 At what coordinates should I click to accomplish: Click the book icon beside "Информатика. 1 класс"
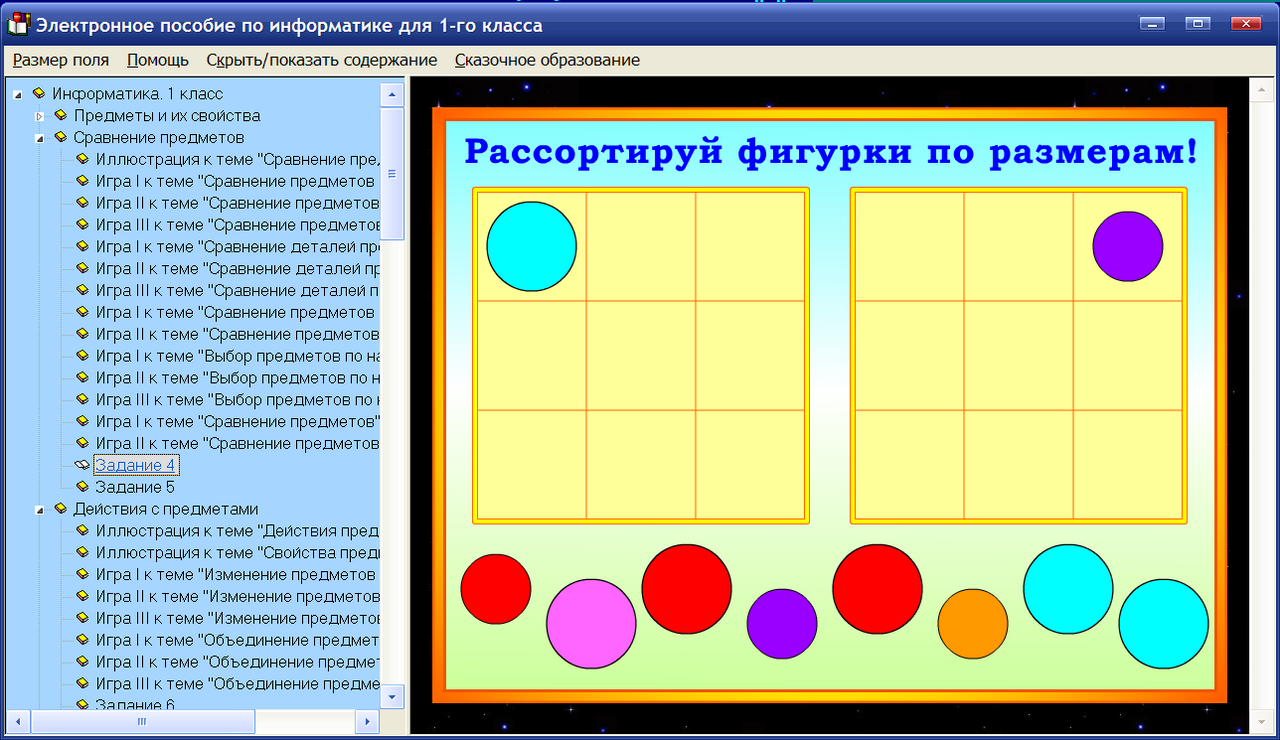coord(38,93)
